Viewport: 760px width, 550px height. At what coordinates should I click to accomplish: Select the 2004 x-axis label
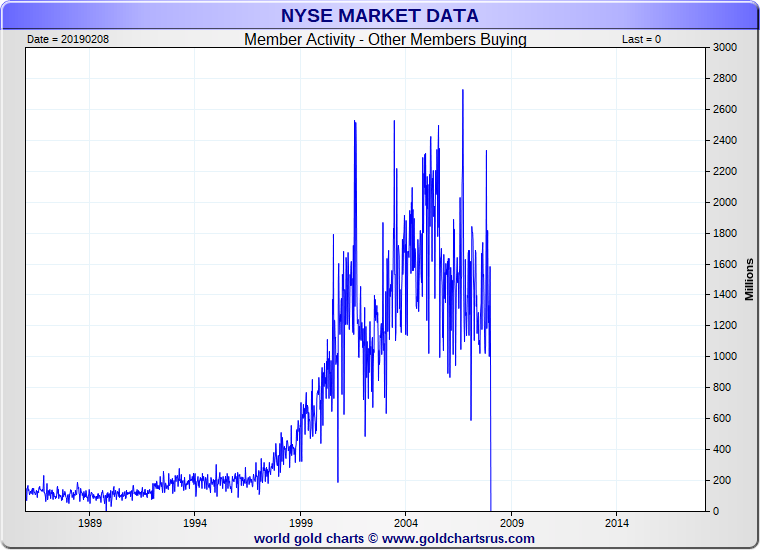tap(406, 523)
